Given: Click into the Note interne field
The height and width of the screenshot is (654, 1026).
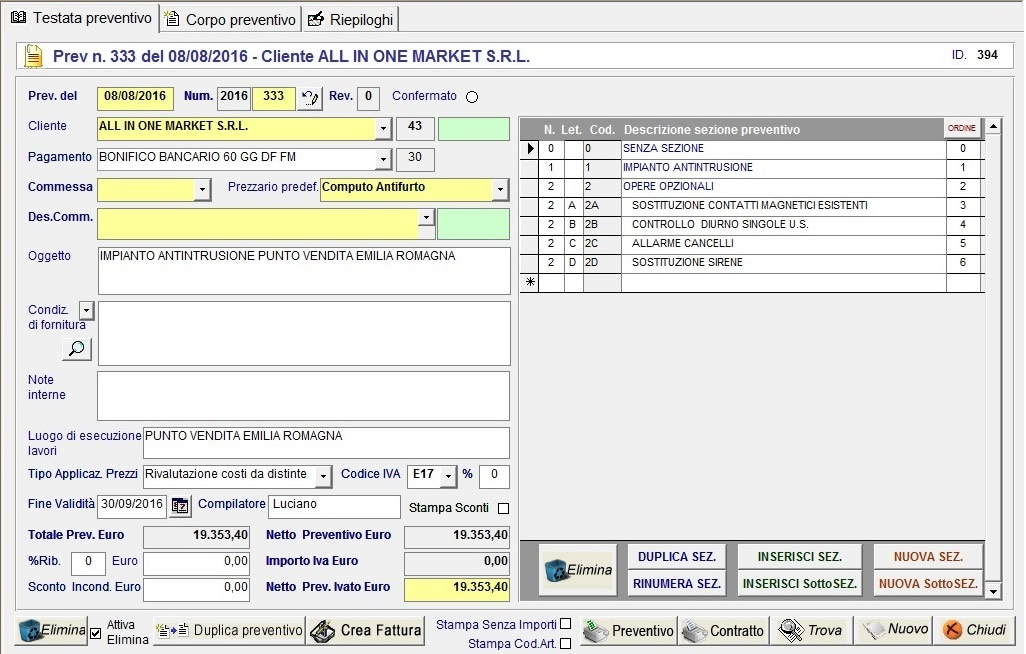Looking at the screenshot, I should [x=304, y=396].
